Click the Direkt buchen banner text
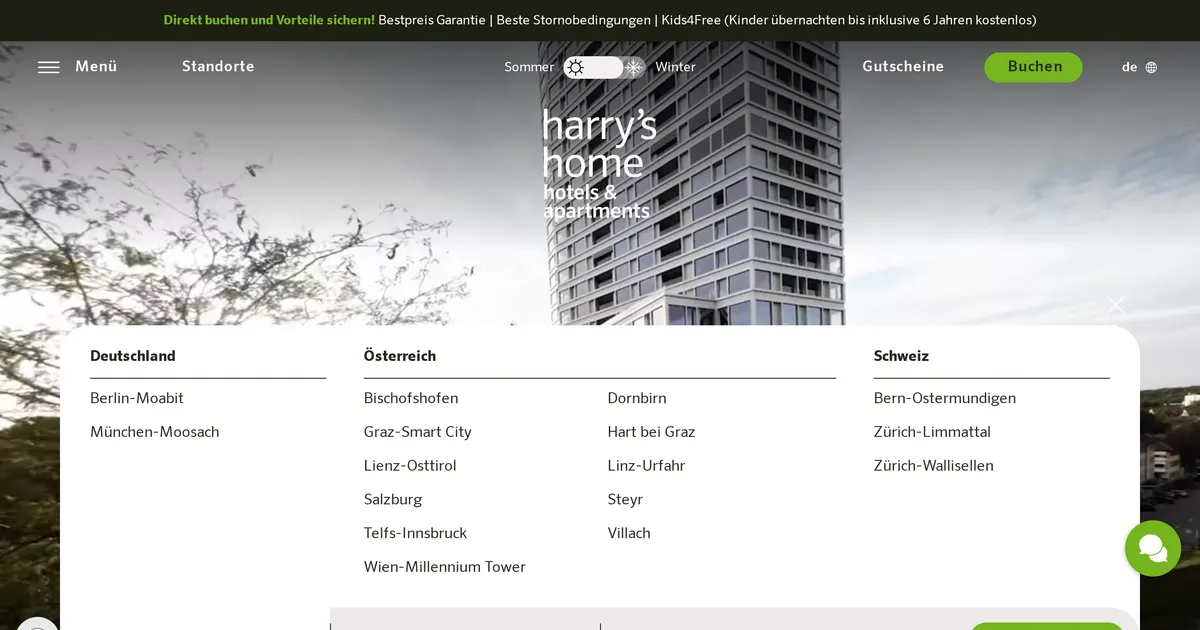Screen dimensions: 1200x630 [x=268, y=20]
